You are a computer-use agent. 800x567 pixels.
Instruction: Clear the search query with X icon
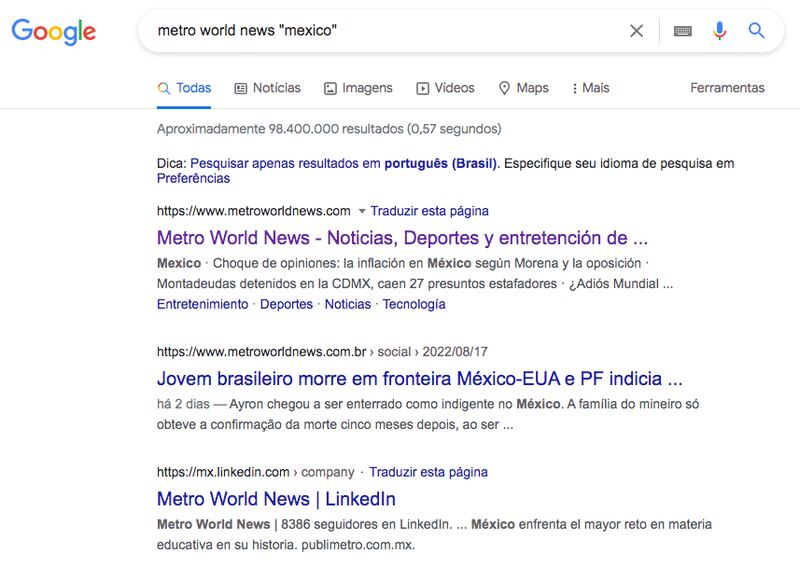point(636,31)
